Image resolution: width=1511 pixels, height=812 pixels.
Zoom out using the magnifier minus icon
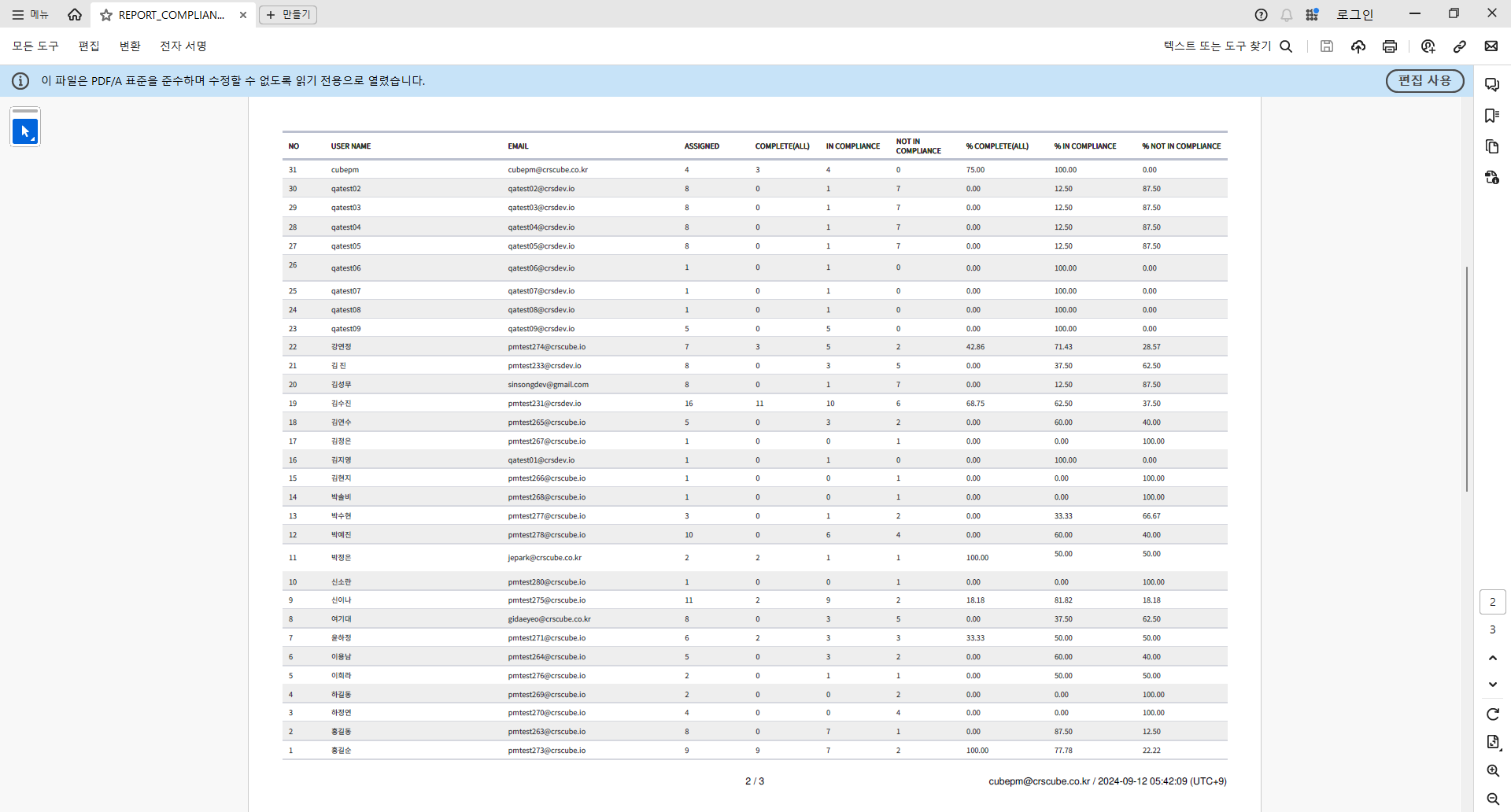[x=1493, y=799]
